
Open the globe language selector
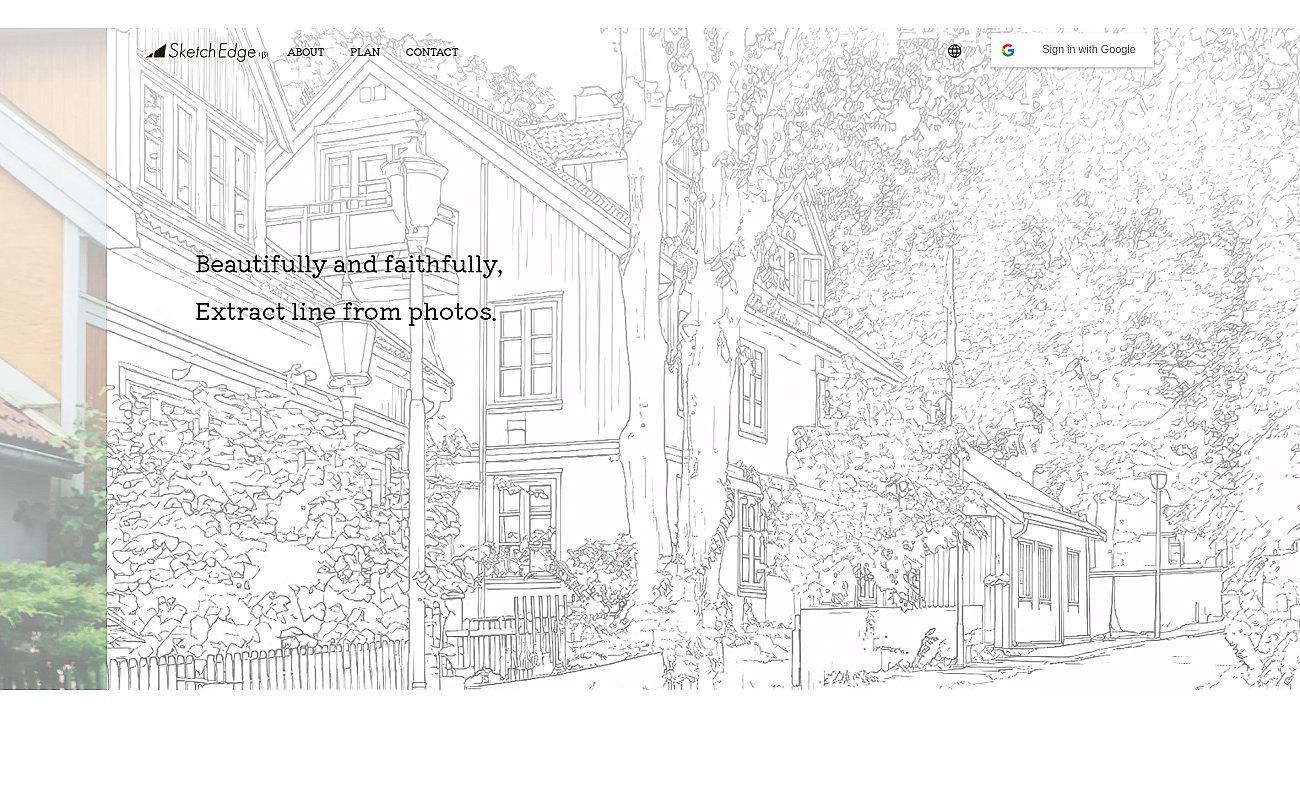955,51
